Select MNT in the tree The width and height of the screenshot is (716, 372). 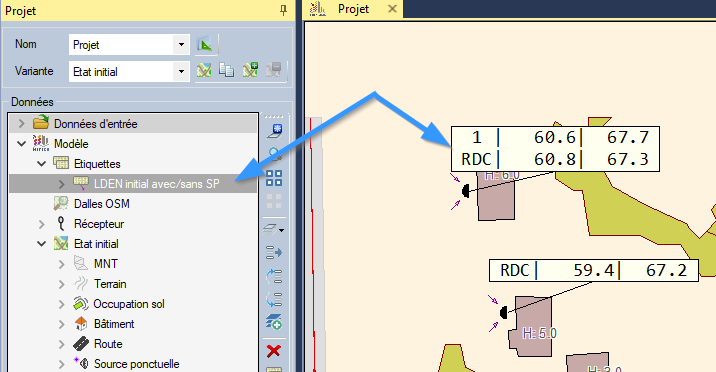point(106,264)
